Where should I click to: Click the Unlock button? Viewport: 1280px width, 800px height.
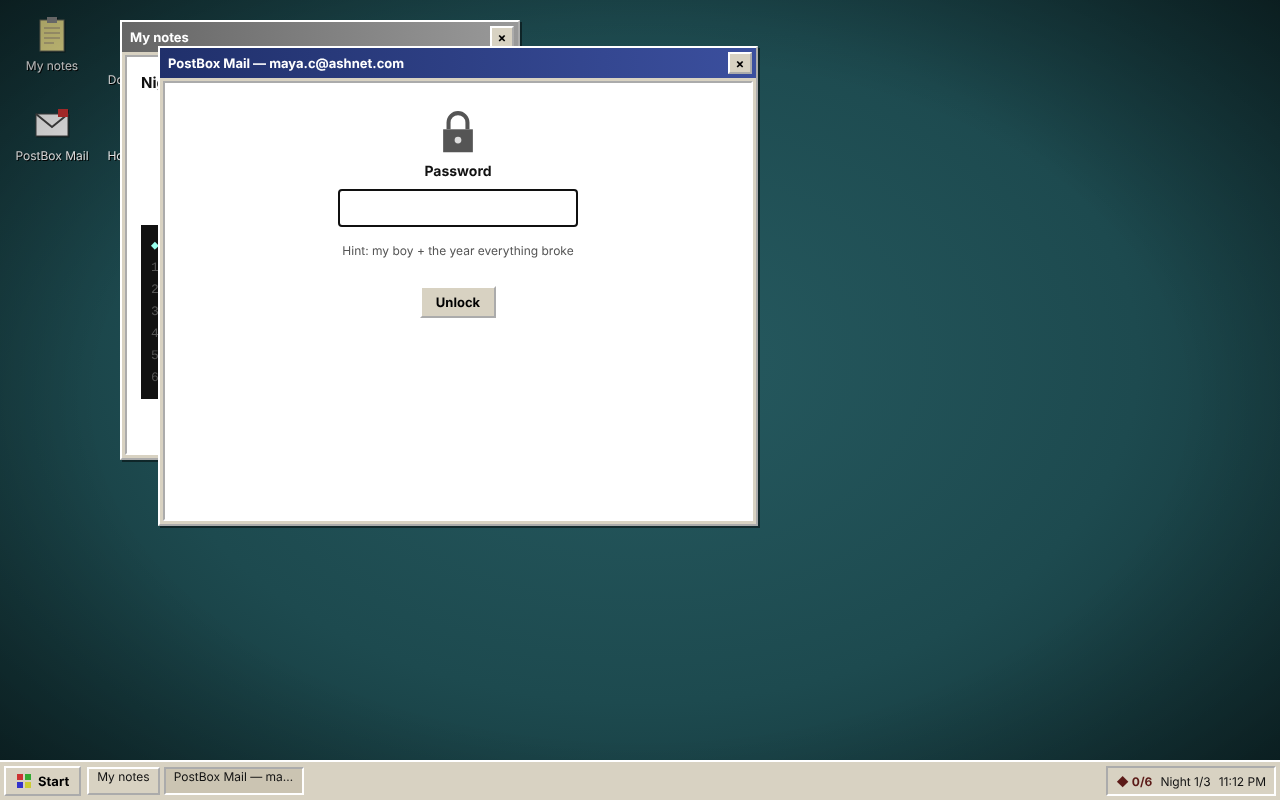pos(458,302)
